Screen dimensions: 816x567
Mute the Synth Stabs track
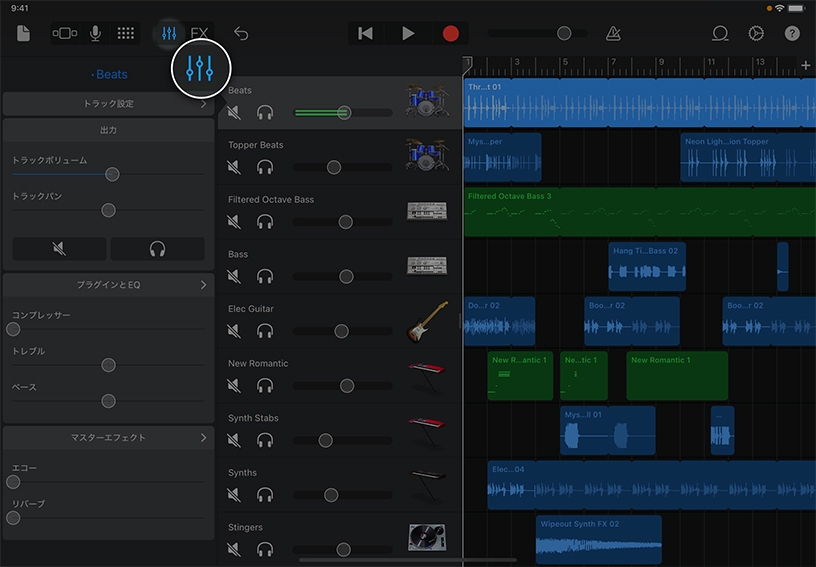point(234,440)
